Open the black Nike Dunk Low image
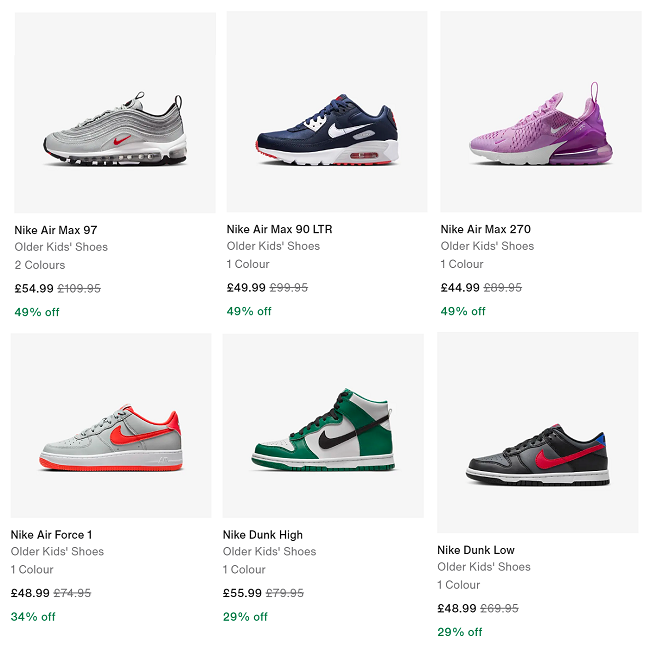Image resolution: width=650 pixels, height=662 pixels. click(537, 433)
